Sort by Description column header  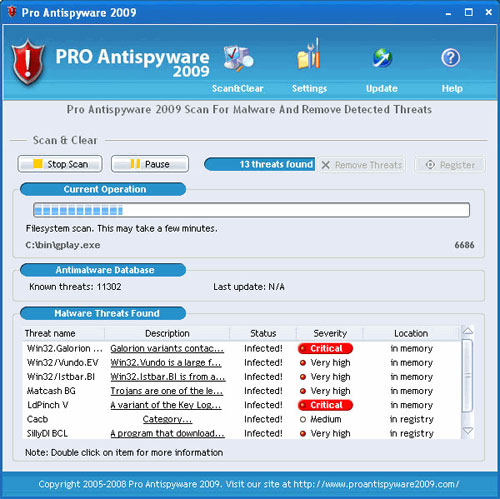pos(167,333)
